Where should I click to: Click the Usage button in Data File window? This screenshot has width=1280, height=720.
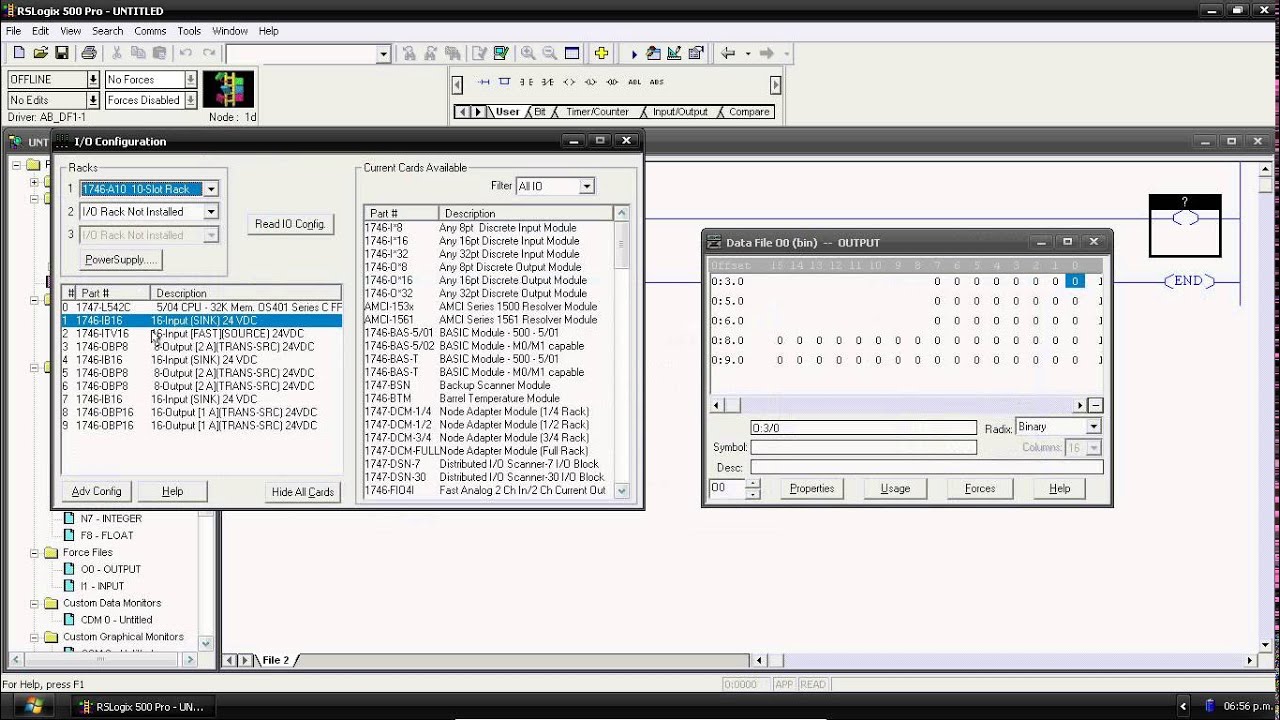[895, 489]
